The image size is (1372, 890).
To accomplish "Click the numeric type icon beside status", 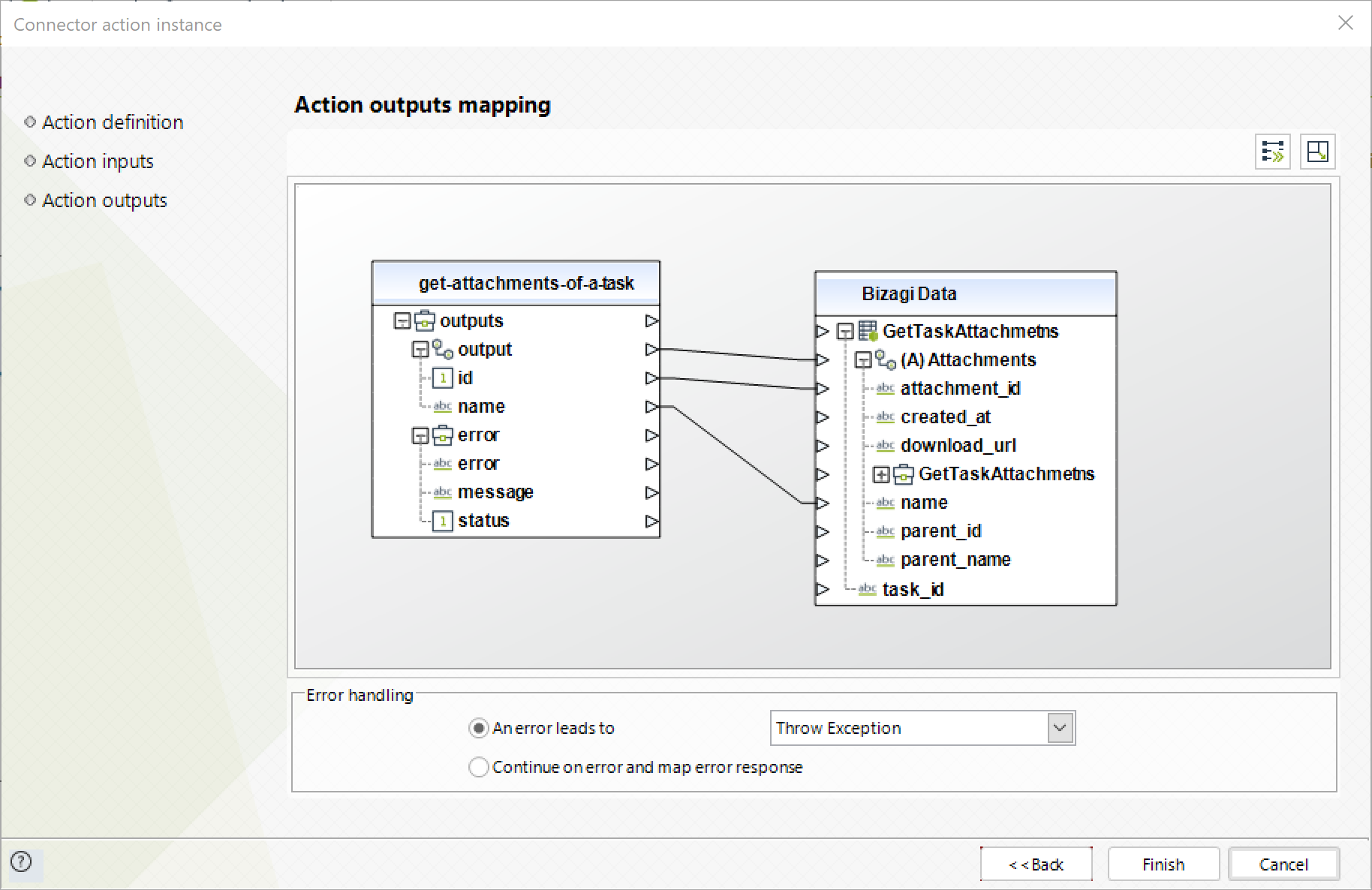I will [443, 521].
